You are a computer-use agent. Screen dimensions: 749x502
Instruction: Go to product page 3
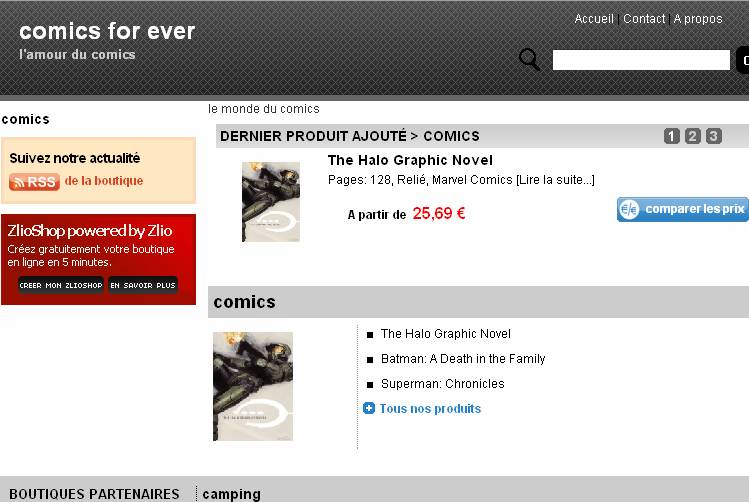[x=714, y=136]
